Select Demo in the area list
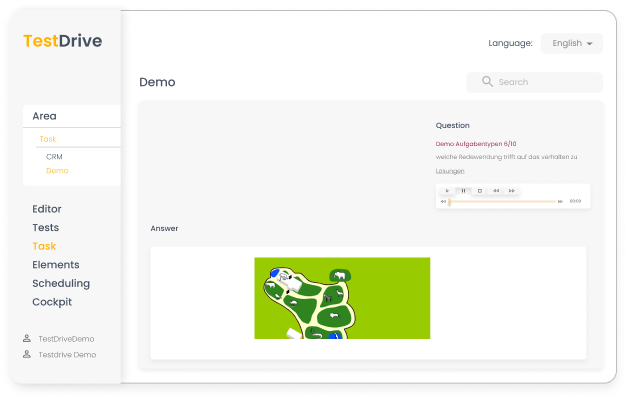Screen dimensions: 627x399 pos(57,171)
